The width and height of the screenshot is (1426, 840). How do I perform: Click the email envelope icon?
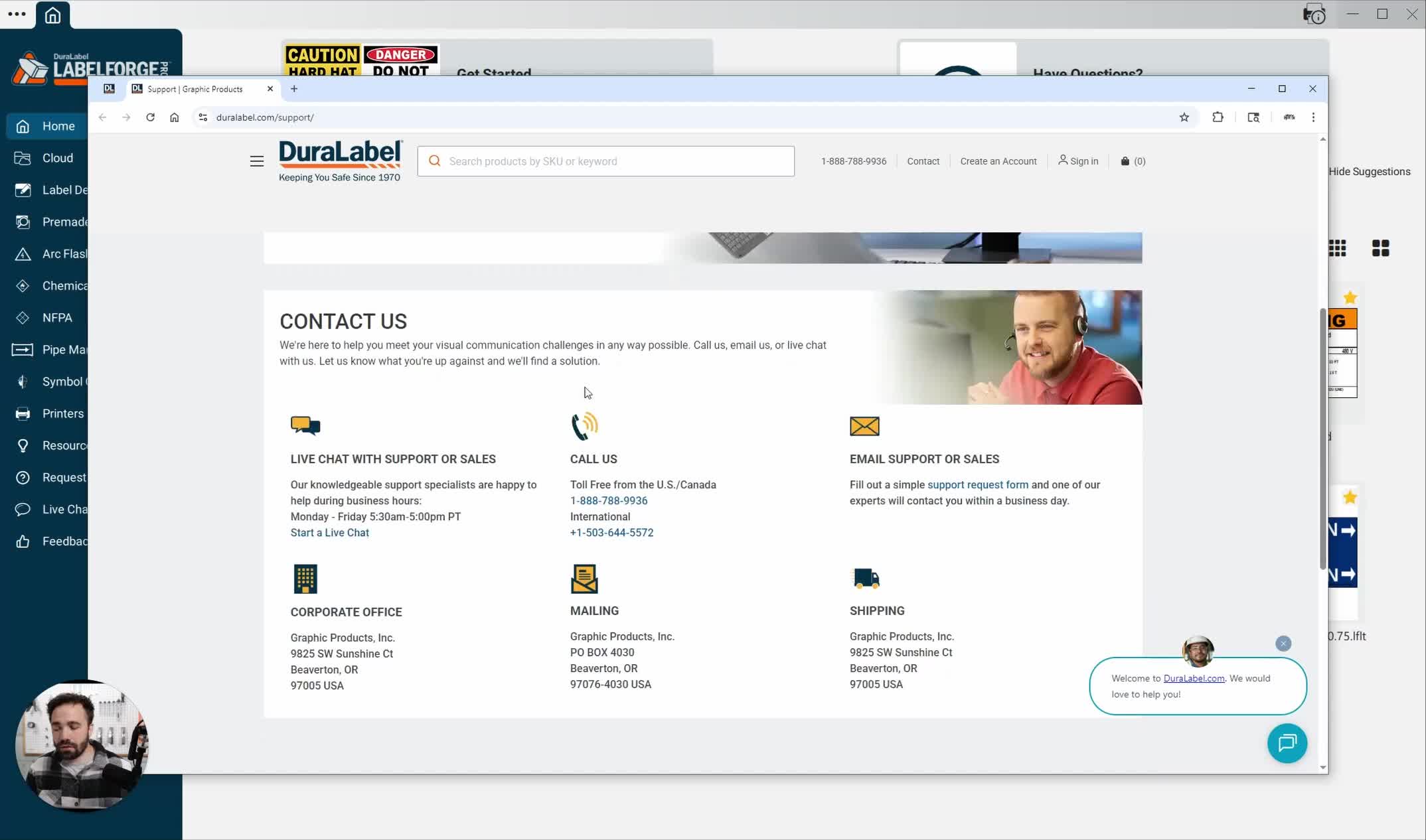864,426
